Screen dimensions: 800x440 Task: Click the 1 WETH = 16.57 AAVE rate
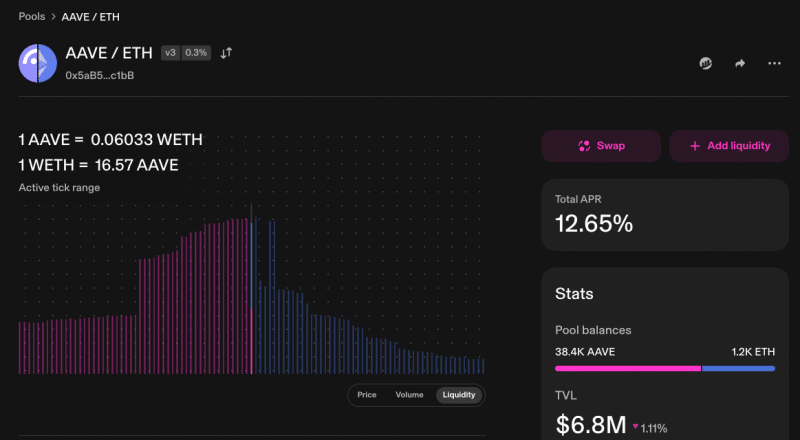[98, 165]
